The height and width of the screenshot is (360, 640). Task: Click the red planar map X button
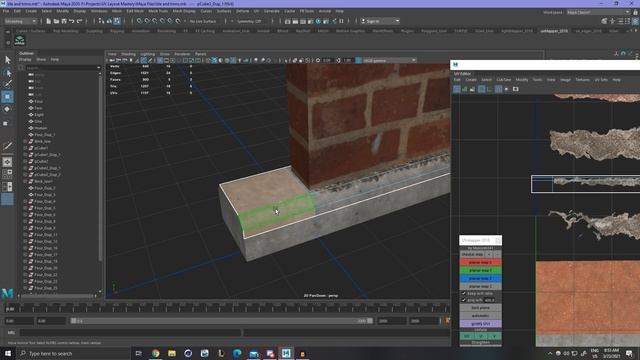click(x=480, y=262)
